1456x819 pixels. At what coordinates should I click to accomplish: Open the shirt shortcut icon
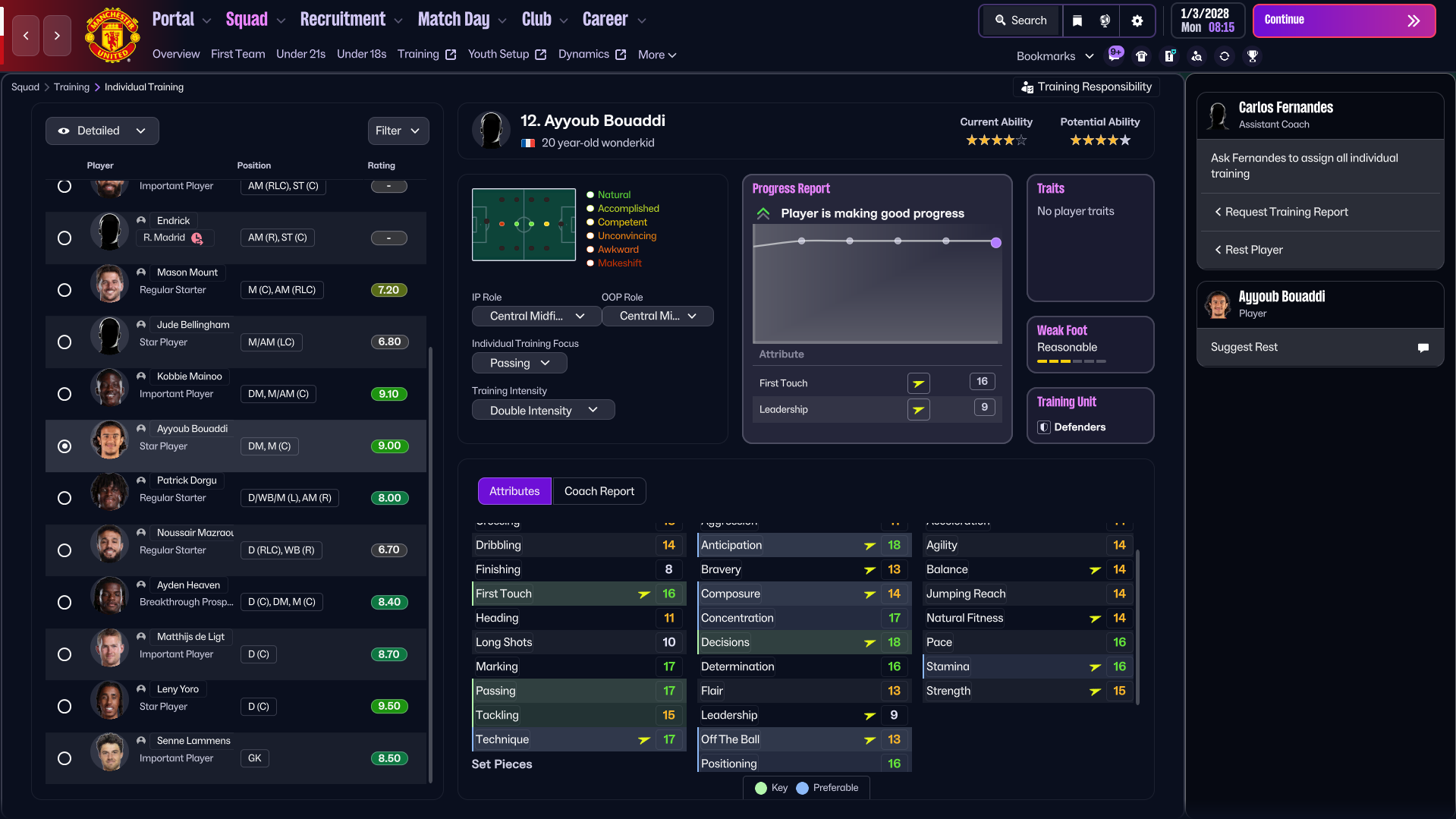click(1141, 56)
